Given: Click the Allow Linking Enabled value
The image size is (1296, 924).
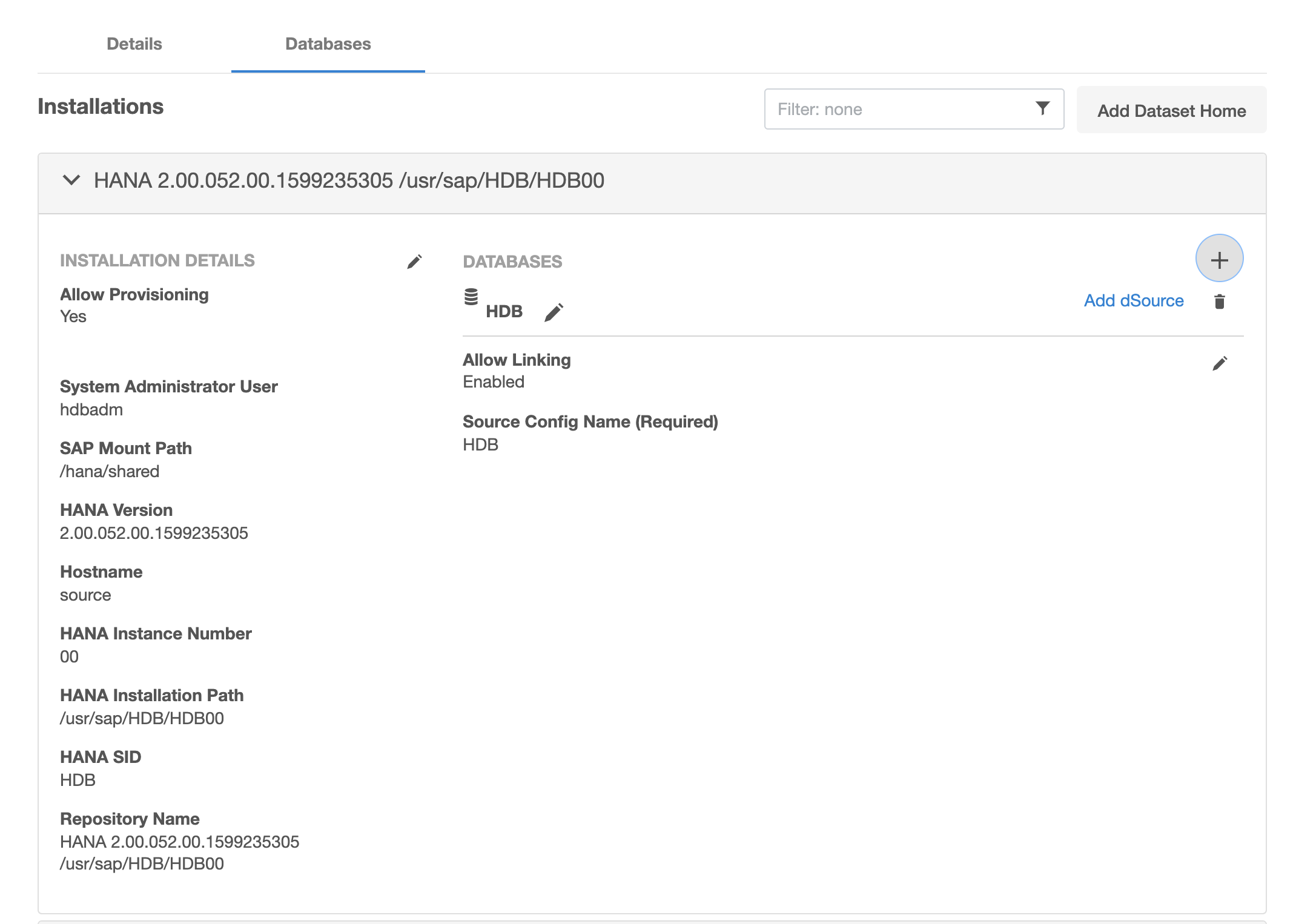Looking at the screenshot, I should 494,382.
